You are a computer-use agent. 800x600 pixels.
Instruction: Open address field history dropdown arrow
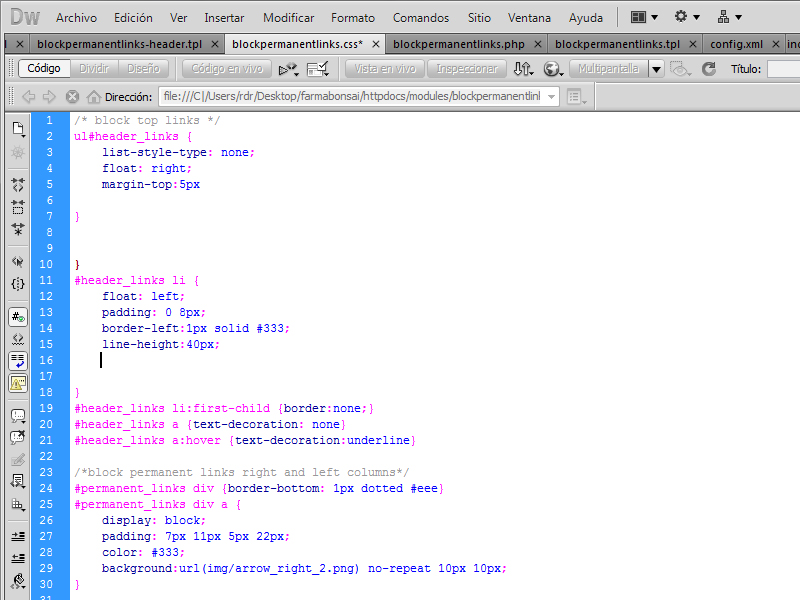(551, 96)
